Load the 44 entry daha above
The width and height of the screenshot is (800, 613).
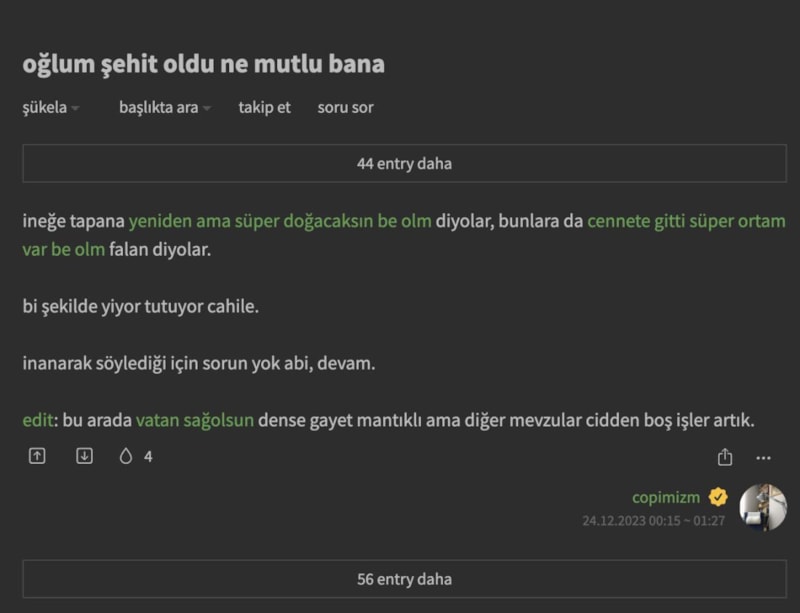coord(404,163)
